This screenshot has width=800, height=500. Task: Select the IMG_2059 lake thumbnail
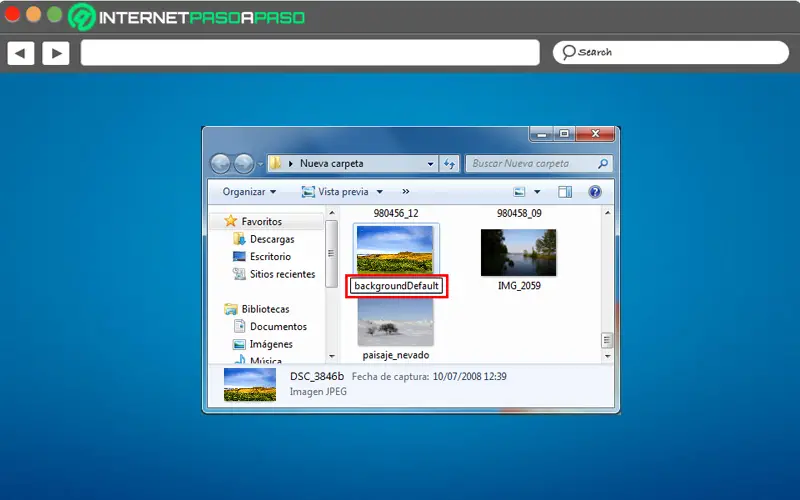pos(519,253)
